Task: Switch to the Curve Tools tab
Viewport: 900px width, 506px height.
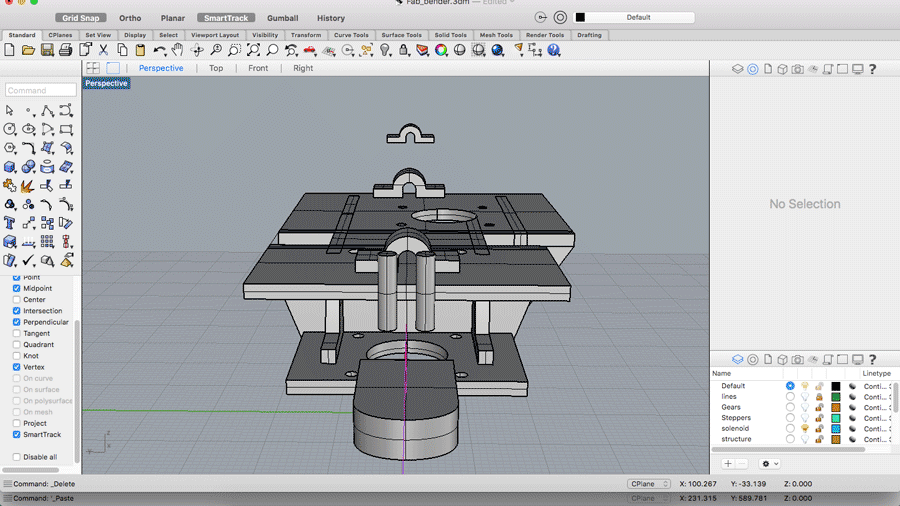Action: 351,35
